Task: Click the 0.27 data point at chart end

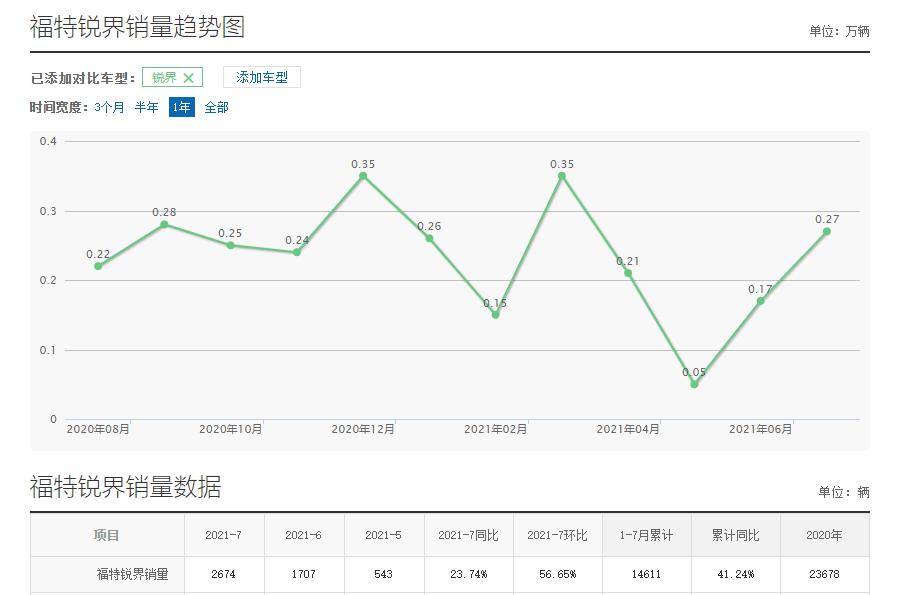Action: tap(825, 231)
